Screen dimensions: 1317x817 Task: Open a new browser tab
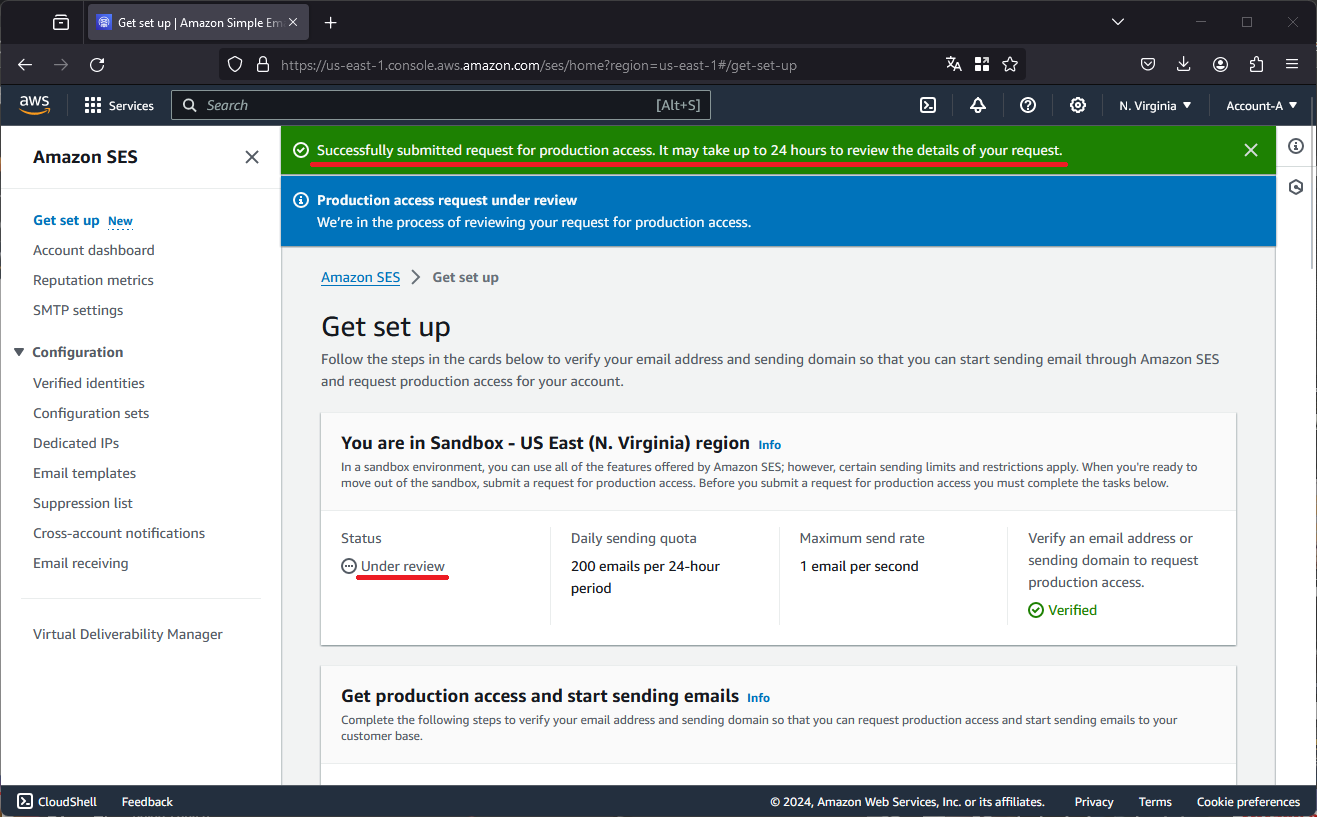331,22
